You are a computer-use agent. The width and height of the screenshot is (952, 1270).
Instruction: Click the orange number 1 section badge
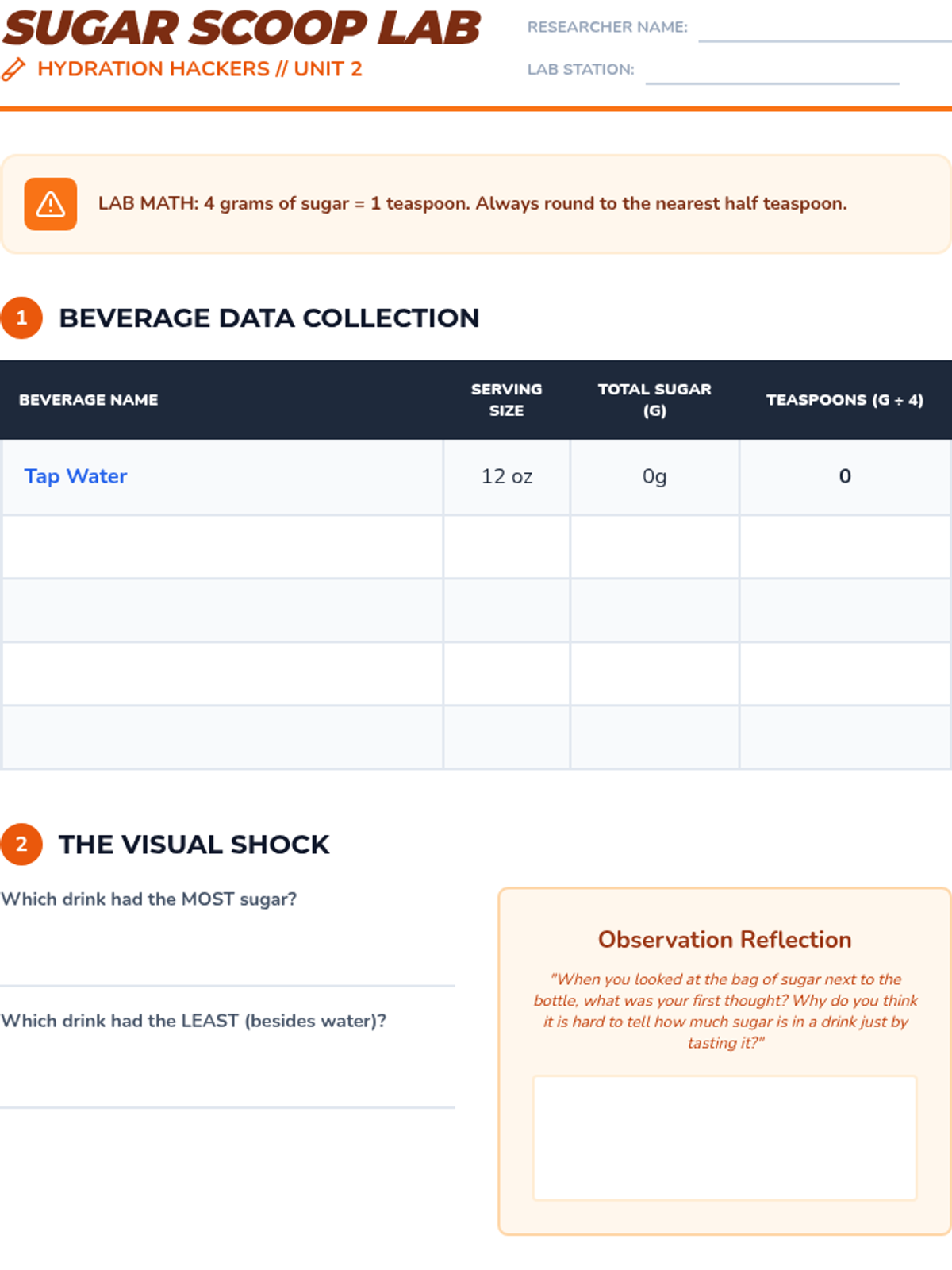21,318
